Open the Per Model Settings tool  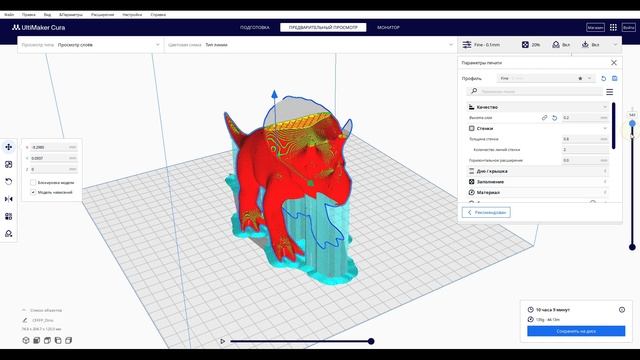9,216
